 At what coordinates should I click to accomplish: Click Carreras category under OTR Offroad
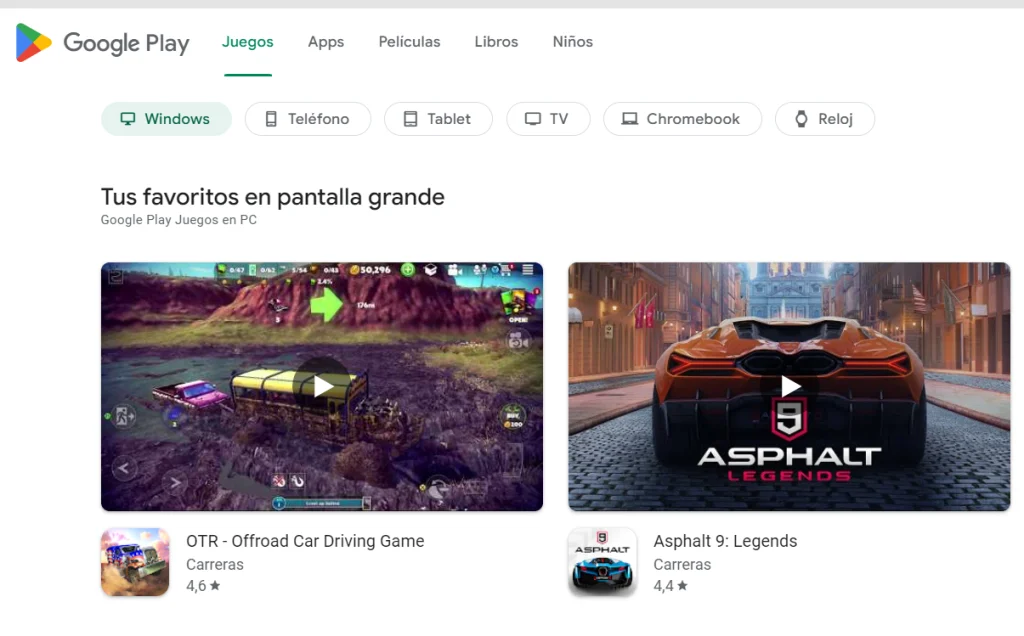(215, 564)
